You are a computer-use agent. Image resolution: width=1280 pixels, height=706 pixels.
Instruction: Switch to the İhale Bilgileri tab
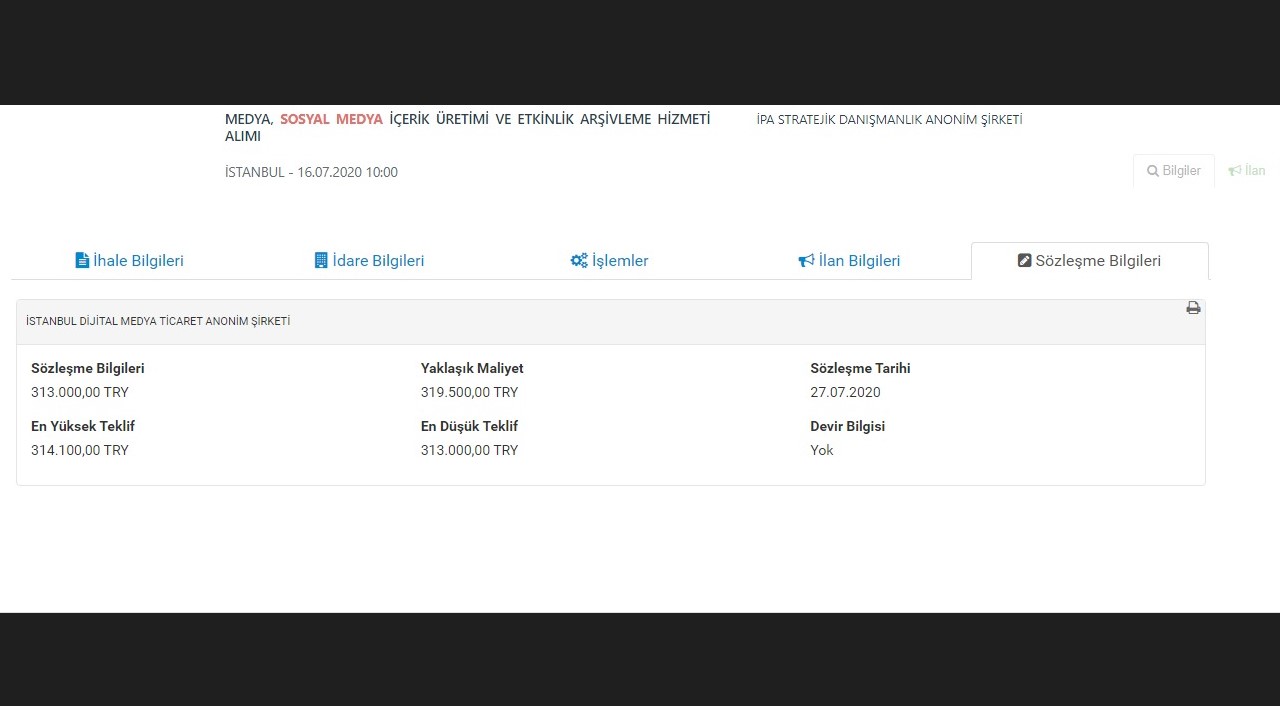pyautogui.click(x=138, y=261)
